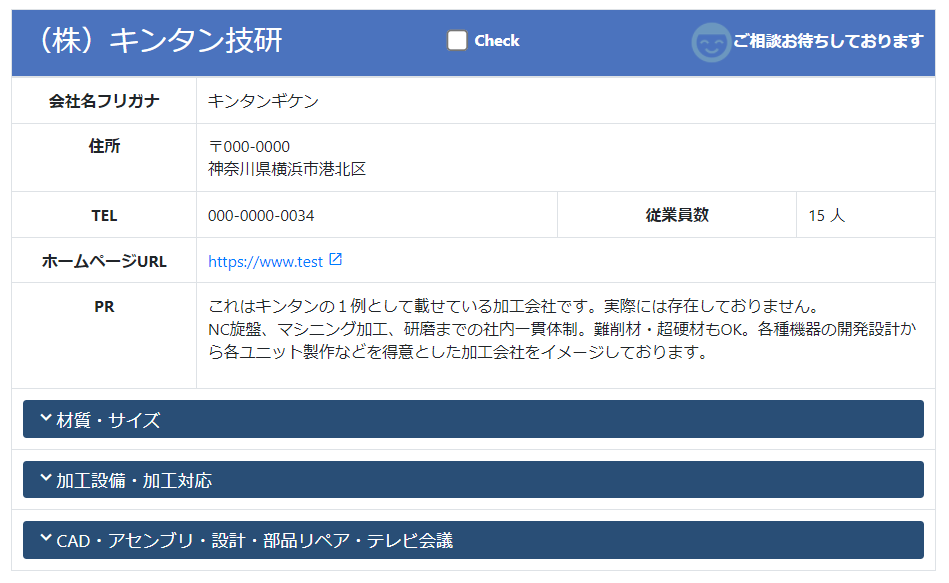The height and width of the screenshot is (583, 949).
Task: Open the external link icon beside the URL
Action: [x=336, y=260]
